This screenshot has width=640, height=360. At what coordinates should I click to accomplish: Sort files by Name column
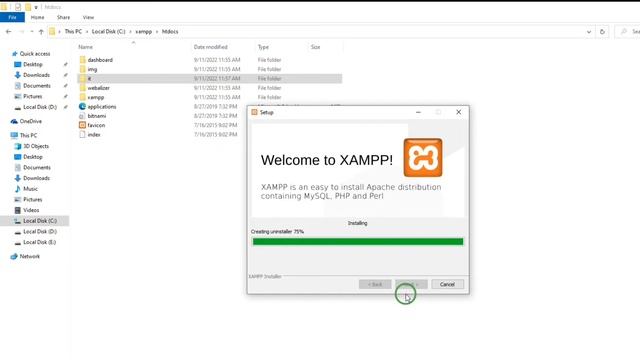[85, 47]
